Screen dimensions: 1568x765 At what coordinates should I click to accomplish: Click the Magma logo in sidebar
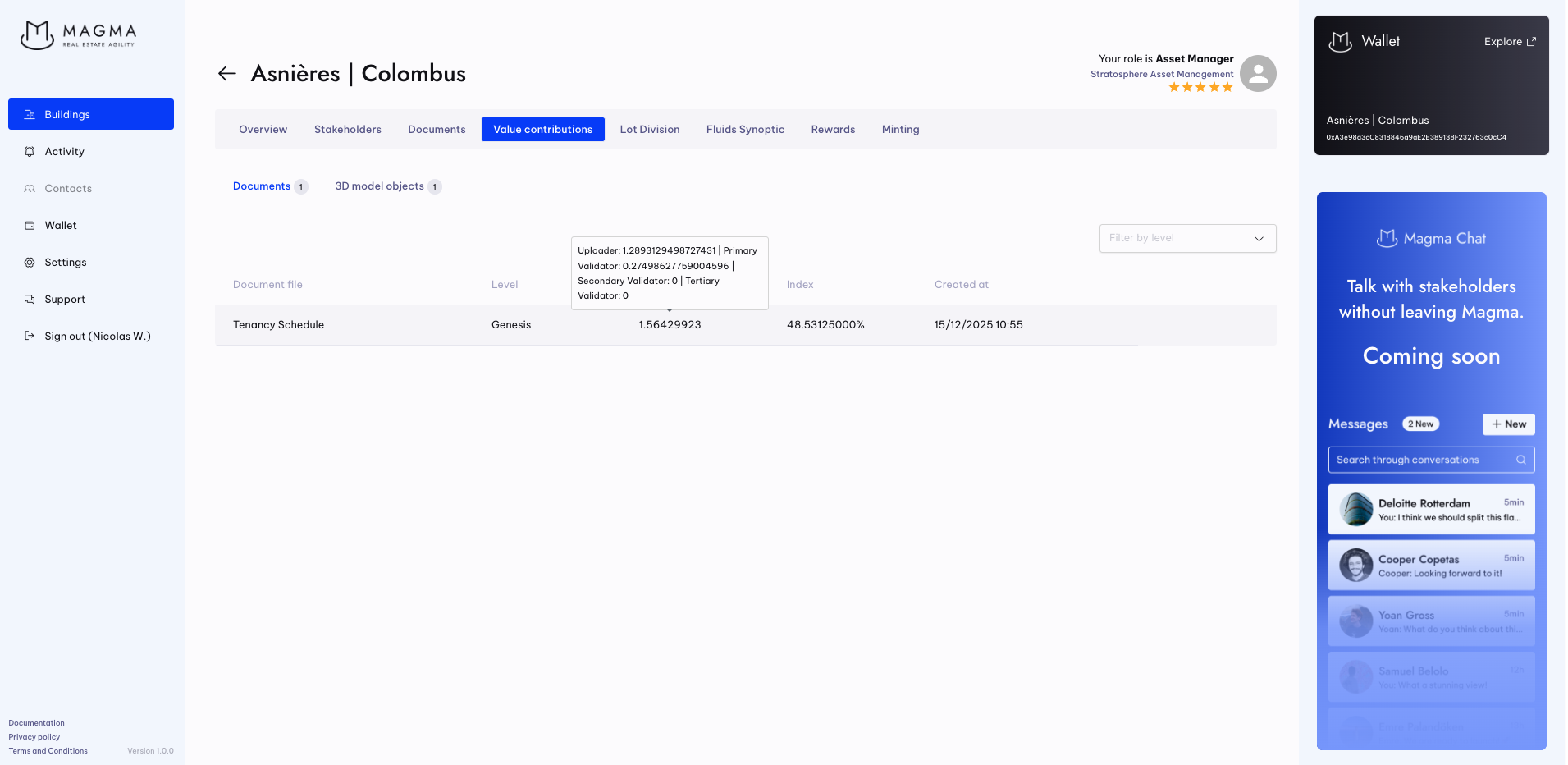(x=79, y=34)
